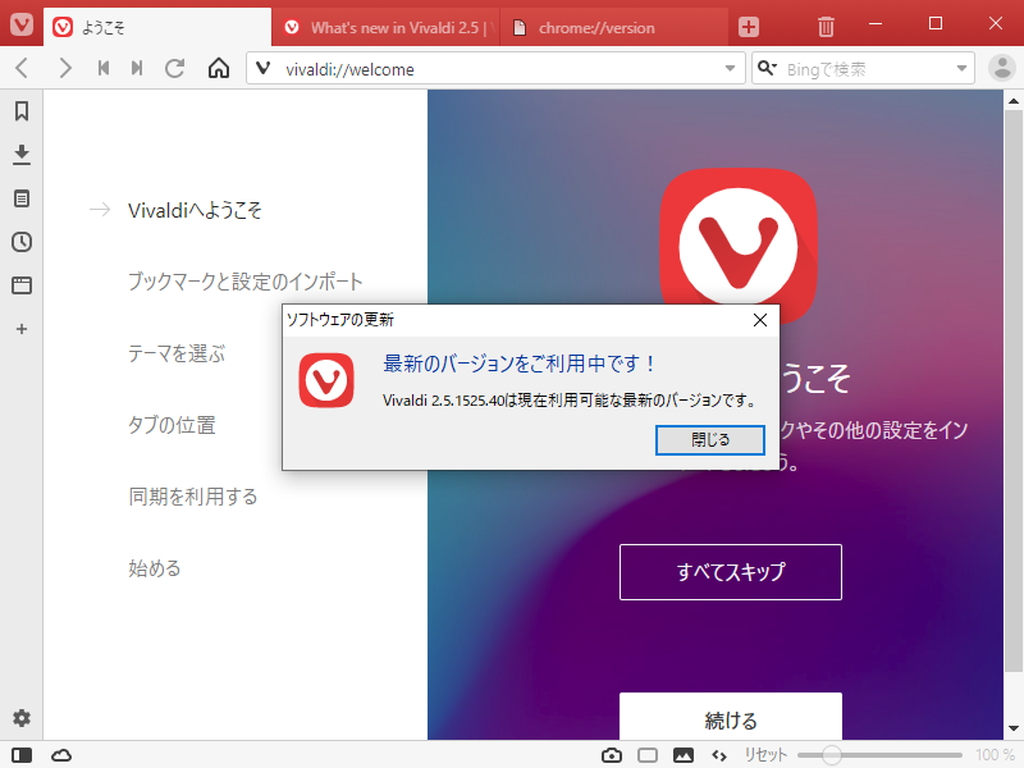
Task: Reload the current page
Action: pos(175,68)
